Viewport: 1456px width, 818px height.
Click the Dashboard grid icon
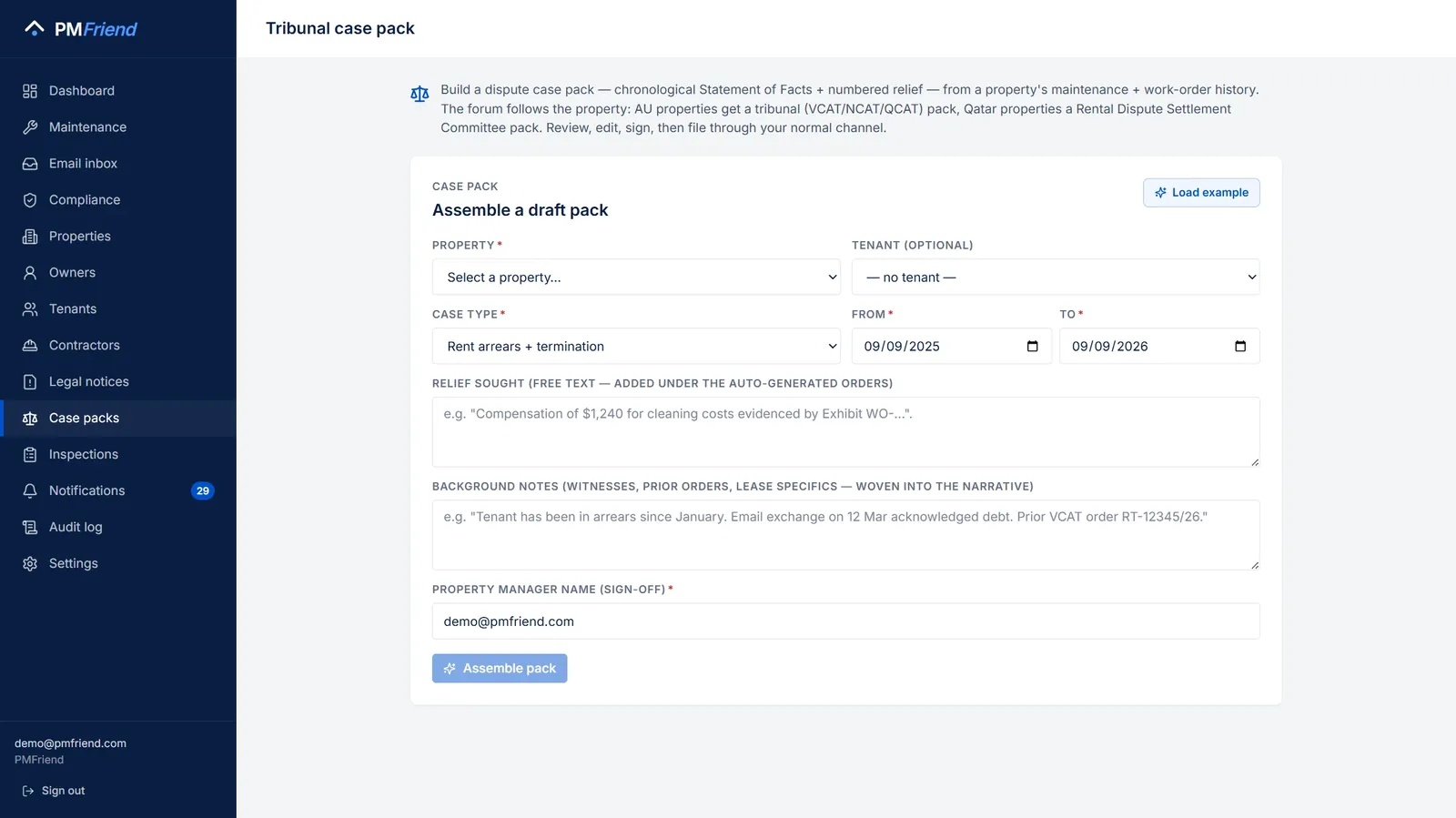click(30, 91)
